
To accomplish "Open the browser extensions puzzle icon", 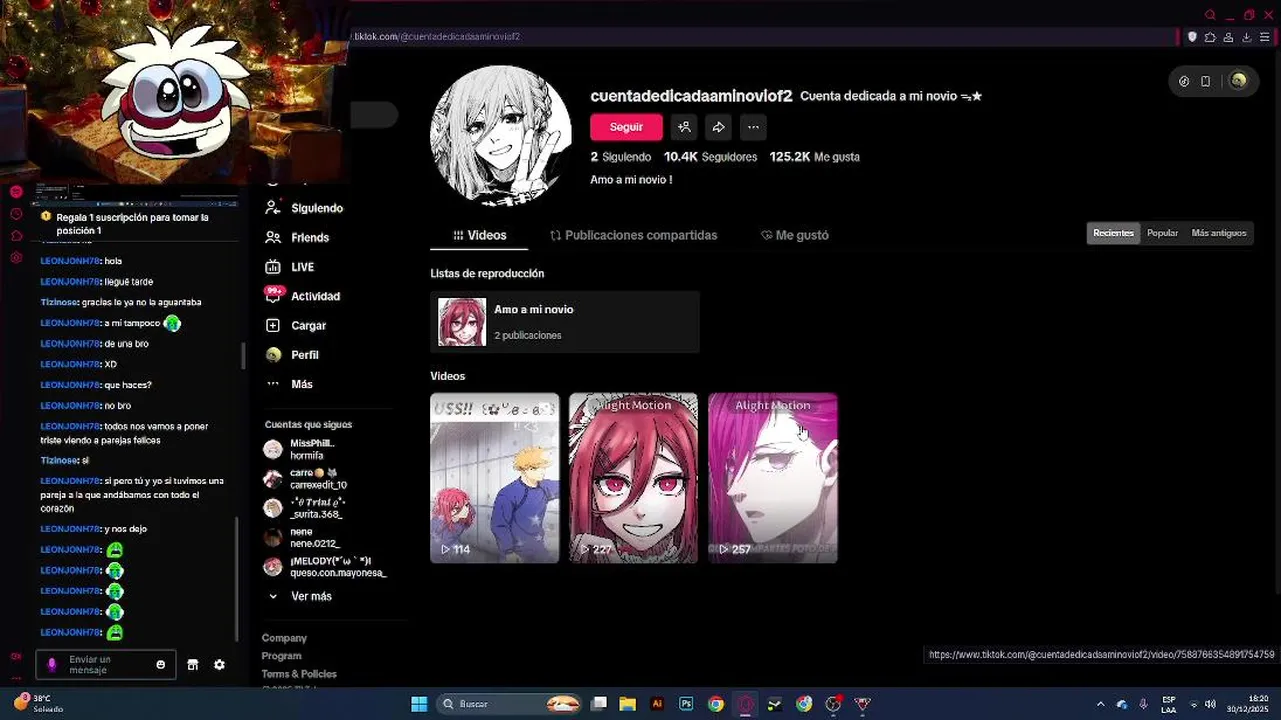I will click(x=1210, y=37).
